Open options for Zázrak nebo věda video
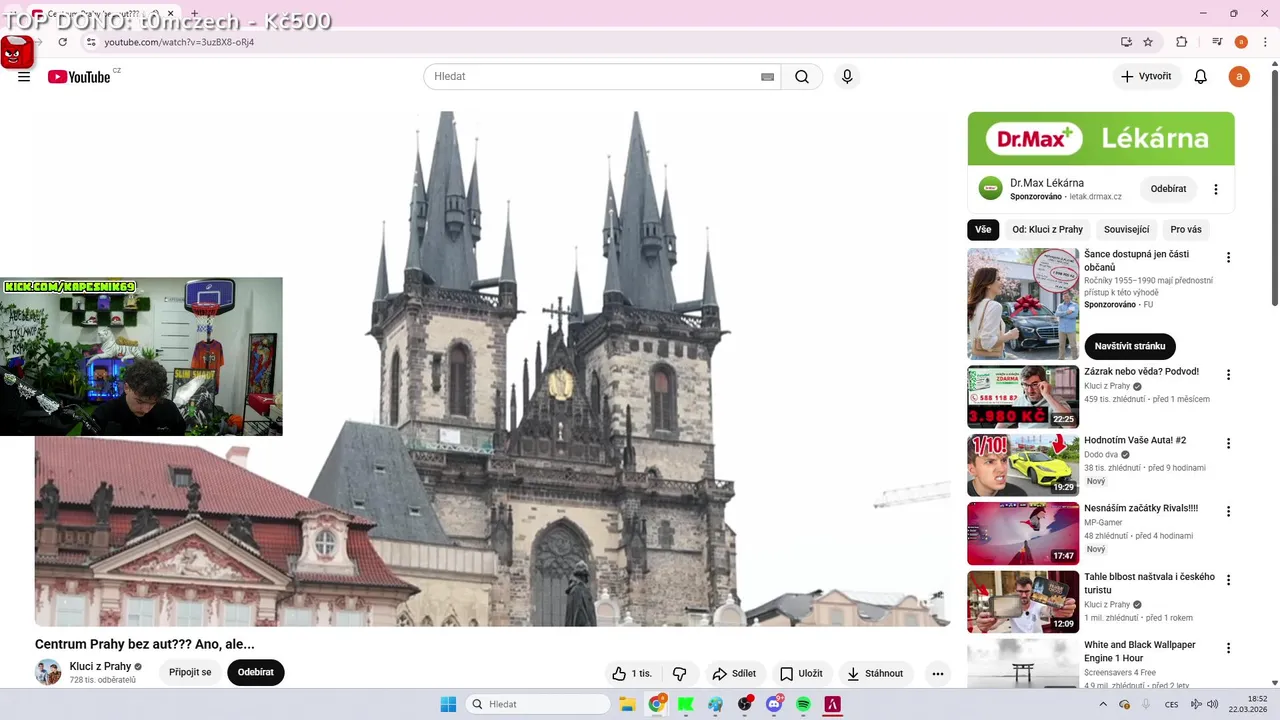The image size is (1280, 720). pyautogui.click(x=1228, y=375)
